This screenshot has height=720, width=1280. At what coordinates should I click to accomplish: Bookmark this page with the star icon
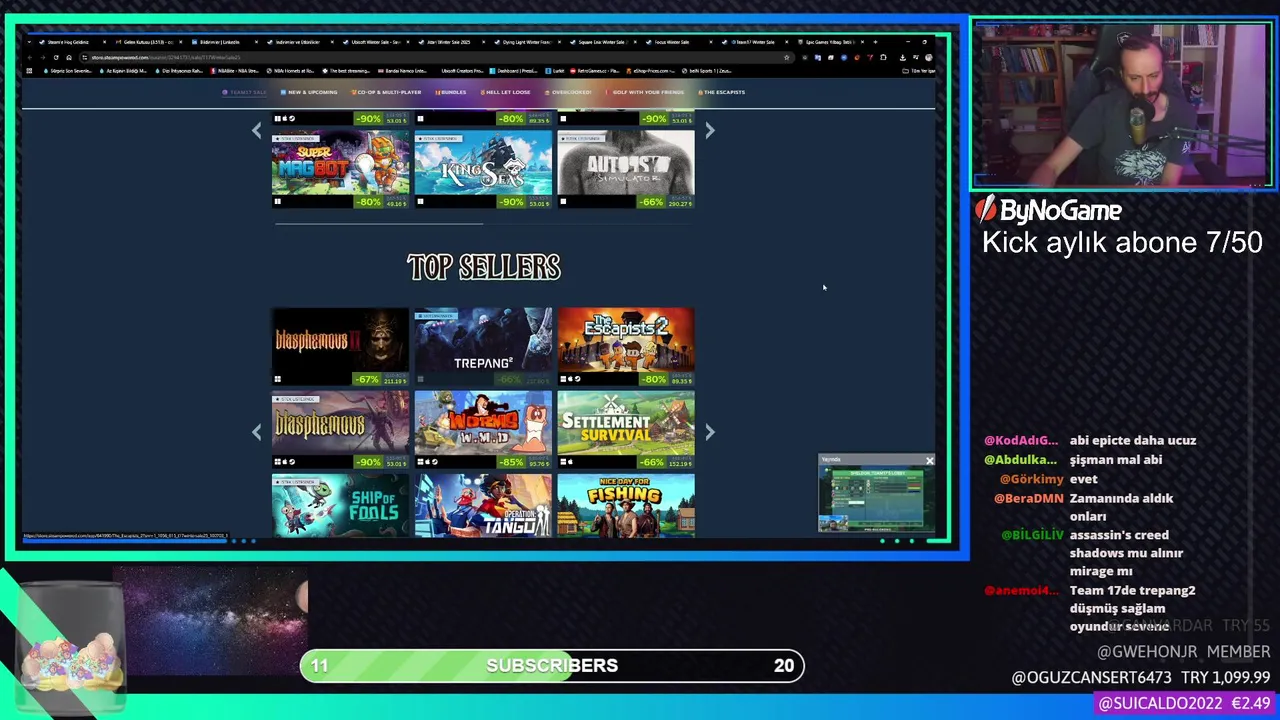[x=786, y=57]
